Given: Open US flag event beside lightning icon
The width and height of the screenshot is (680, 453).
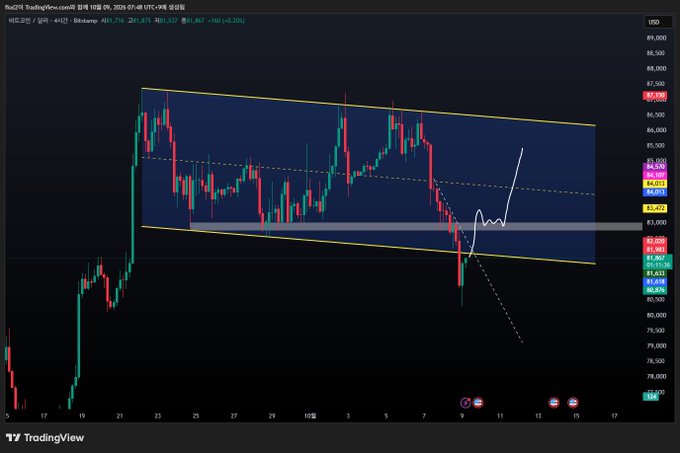Looking at the screenshot, I should (x=477, y=403).
